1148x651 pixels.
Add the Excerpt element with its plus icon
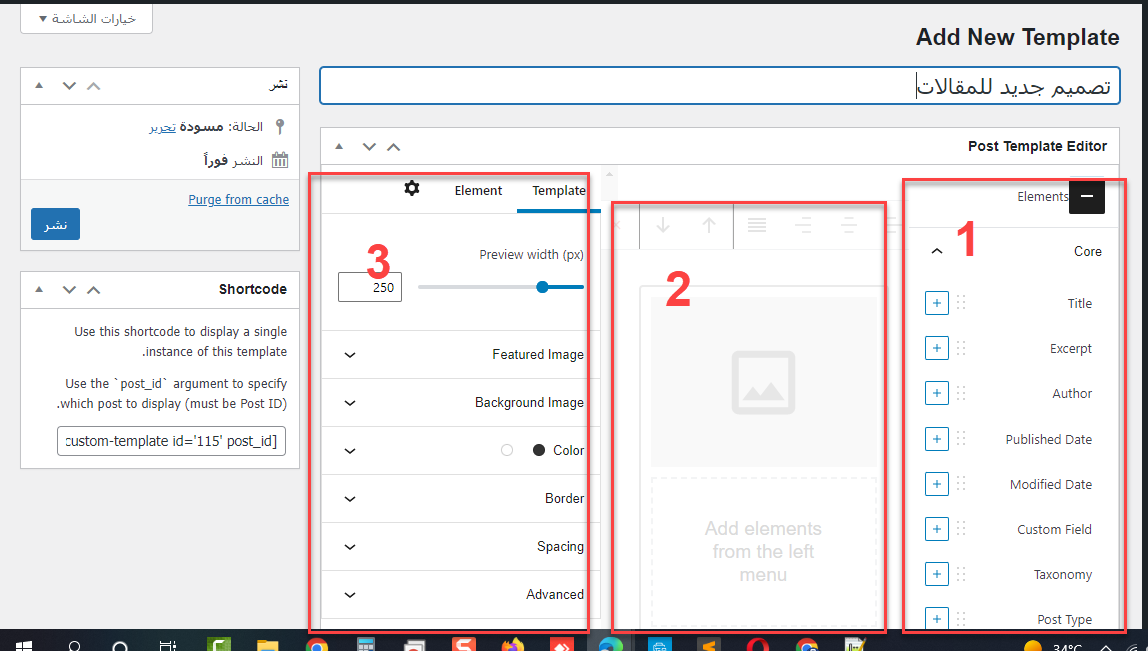(x=936, y=348)
